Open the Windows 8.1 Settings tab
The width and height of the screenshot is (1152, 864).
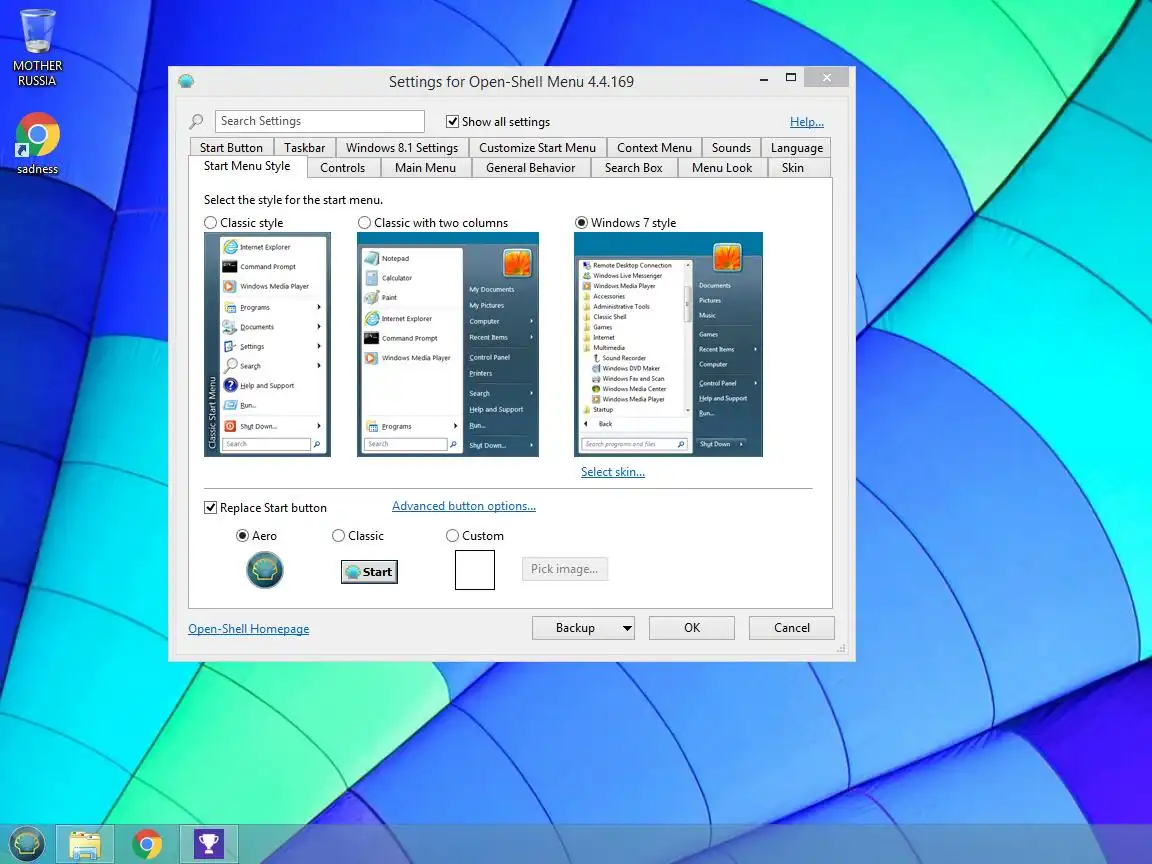[402, 148]
